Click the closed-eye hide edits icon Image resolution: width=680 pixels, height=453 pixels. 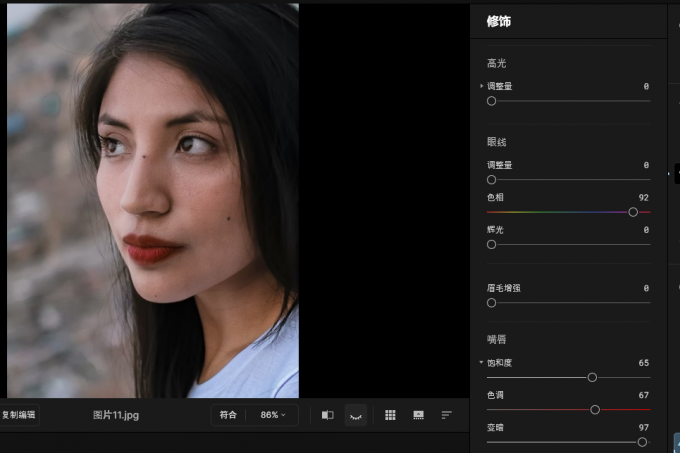[x=356, y=415]
